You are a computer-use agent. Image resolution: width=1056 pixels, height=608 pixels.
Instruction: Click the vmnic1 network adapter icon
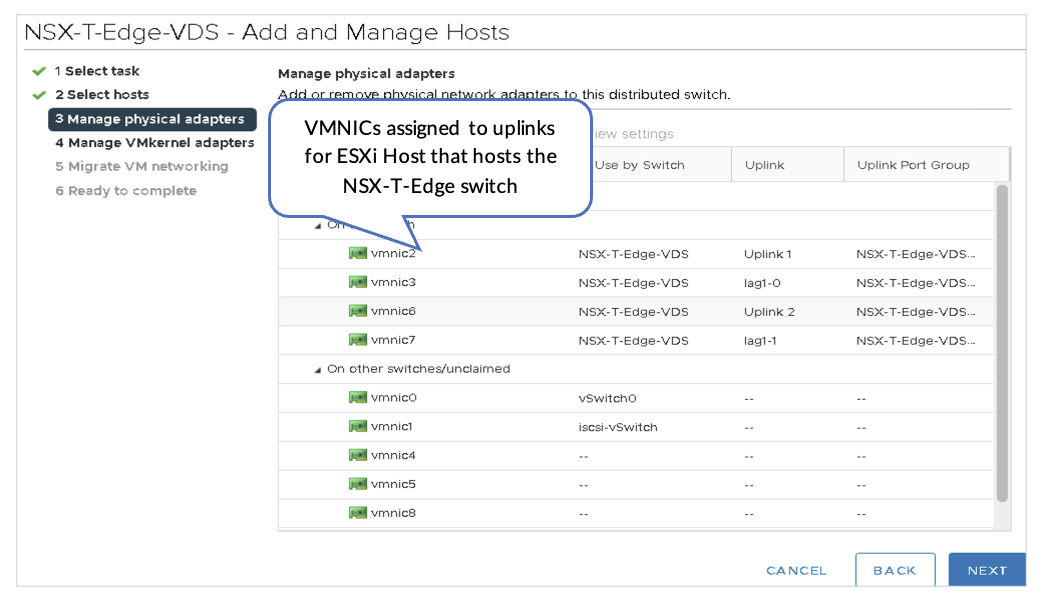(x=358, y=427)
